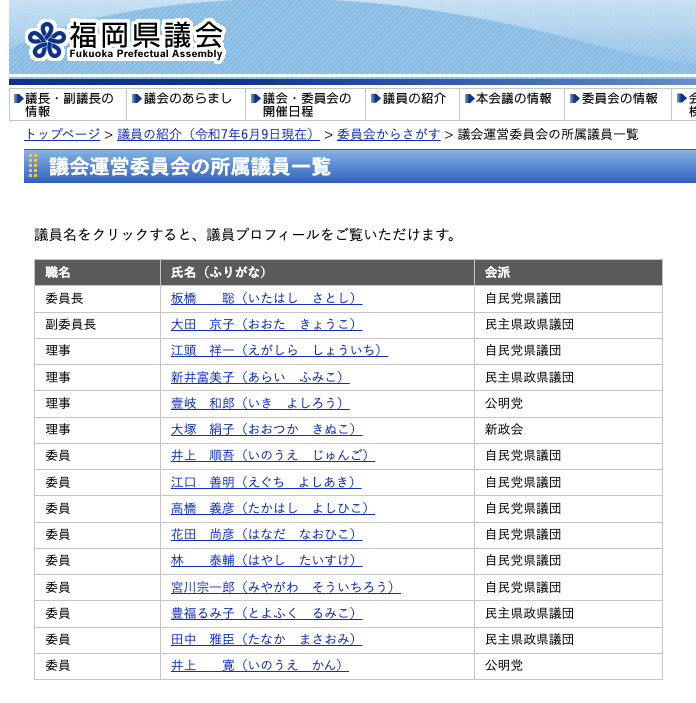This screenshot has height=703, width=696.
Task: Click the Fukuoka Prefectural Assembly logo
Action: click(x=125, y=41)
